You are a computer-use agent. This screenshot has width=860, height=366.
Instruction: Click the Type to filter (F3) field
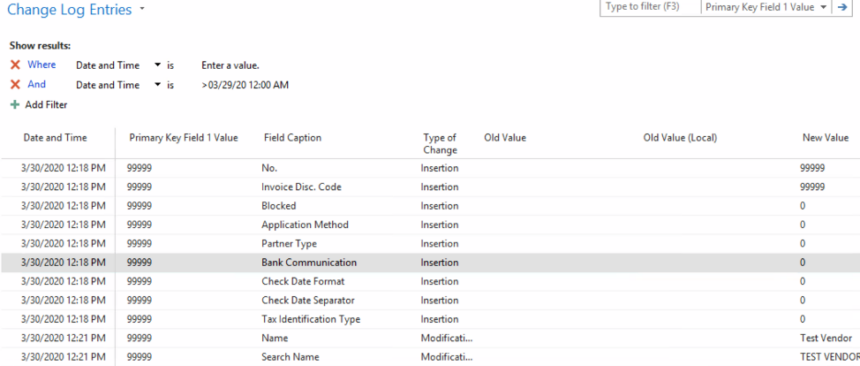[650, 8]
